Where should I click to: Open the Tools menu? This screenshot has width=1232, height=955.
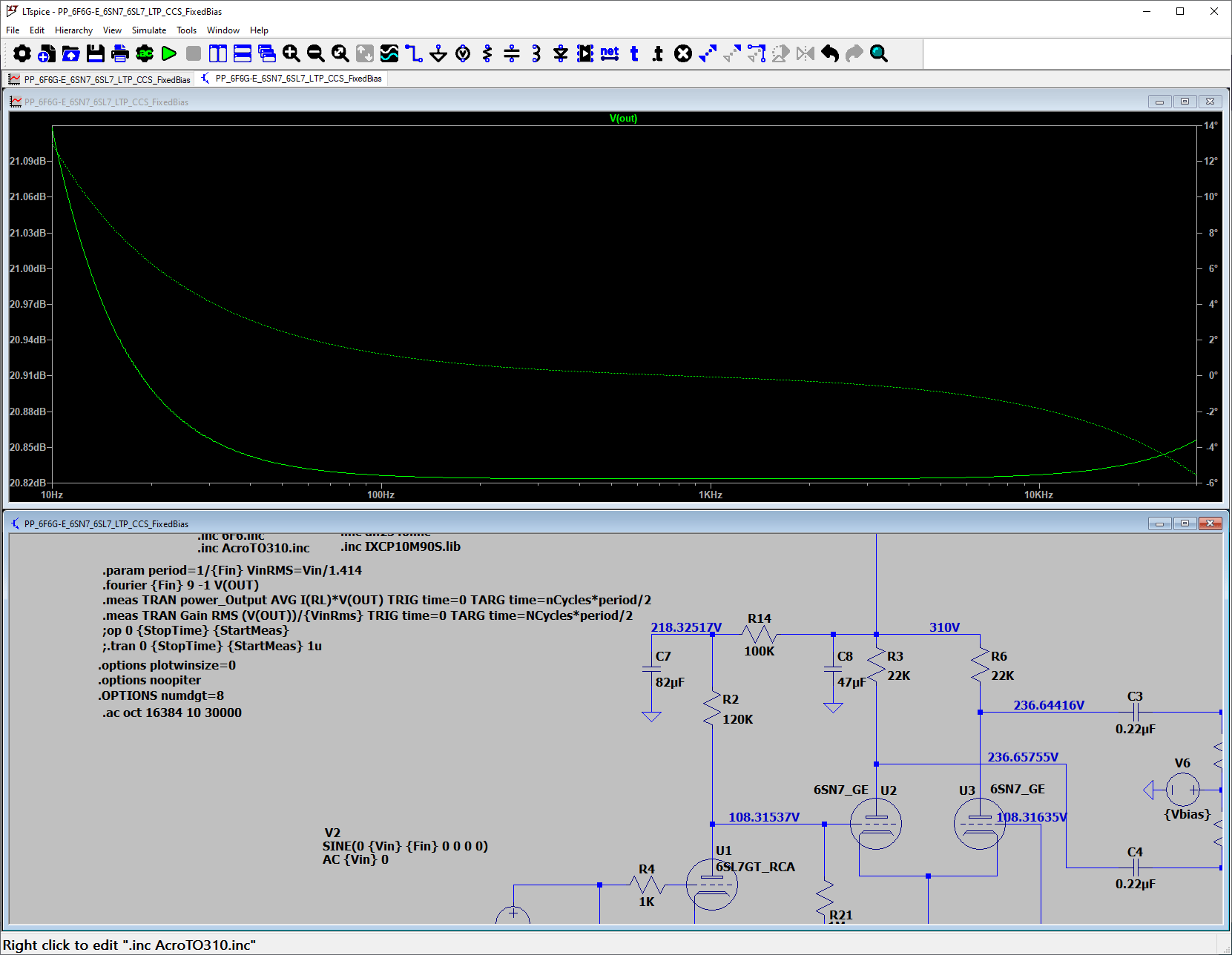point(186,30)
